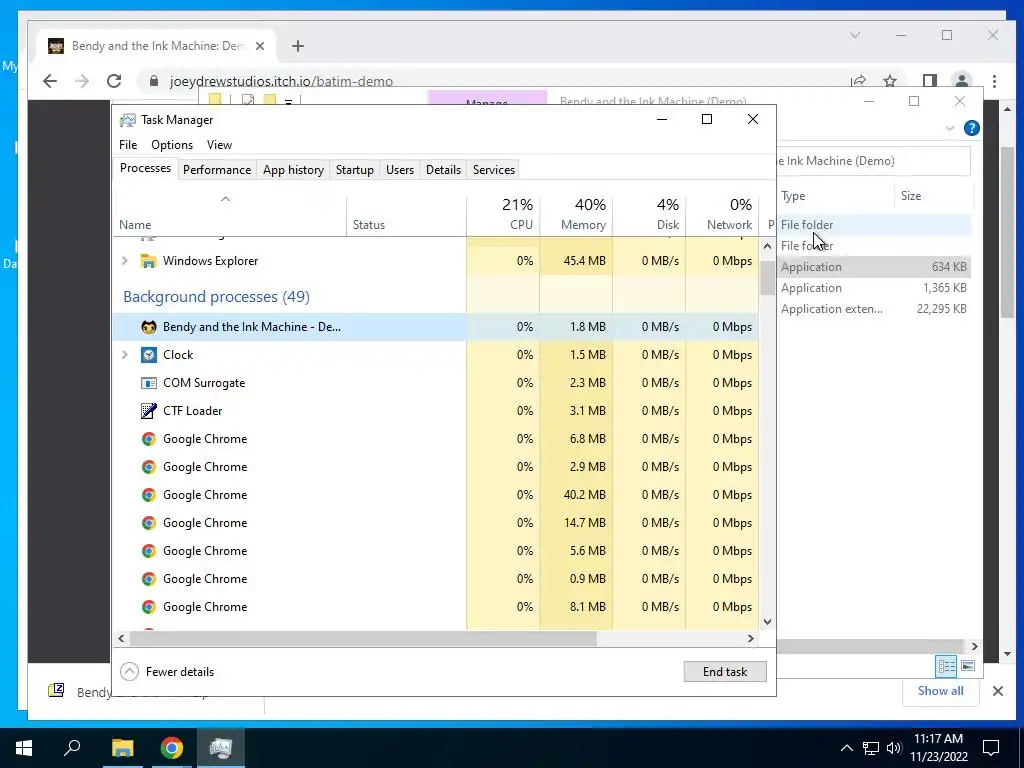Image resolution: width=1024 pixels, height=768 pixels.
Task: Open a new Chrome tab
Action: point(298,46)
